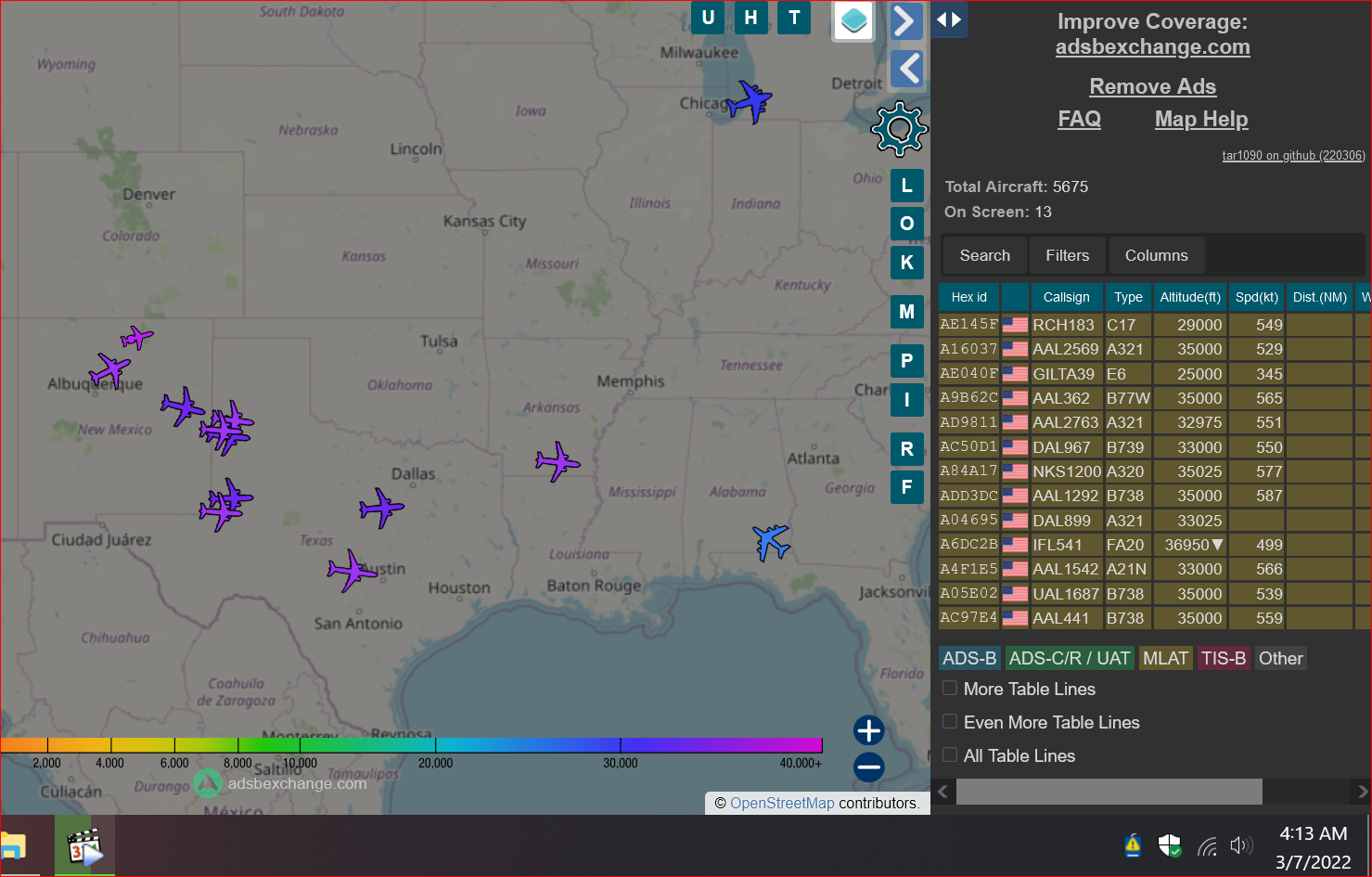Open the settings gear icon
The height and width of the screenshot is (877, 1372).
click(x=899, y=128)
